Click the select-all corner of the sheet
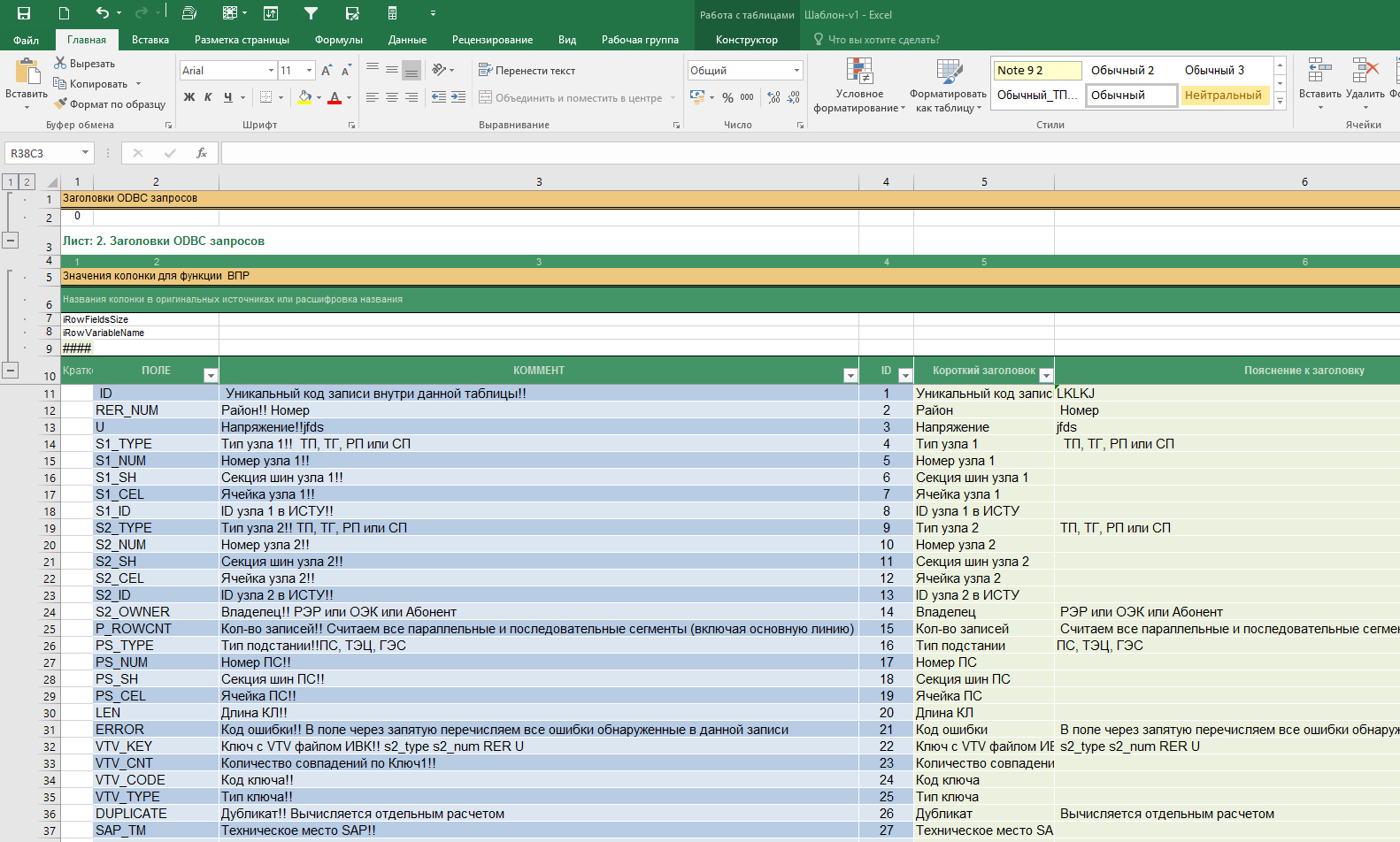 click(51, 182)
